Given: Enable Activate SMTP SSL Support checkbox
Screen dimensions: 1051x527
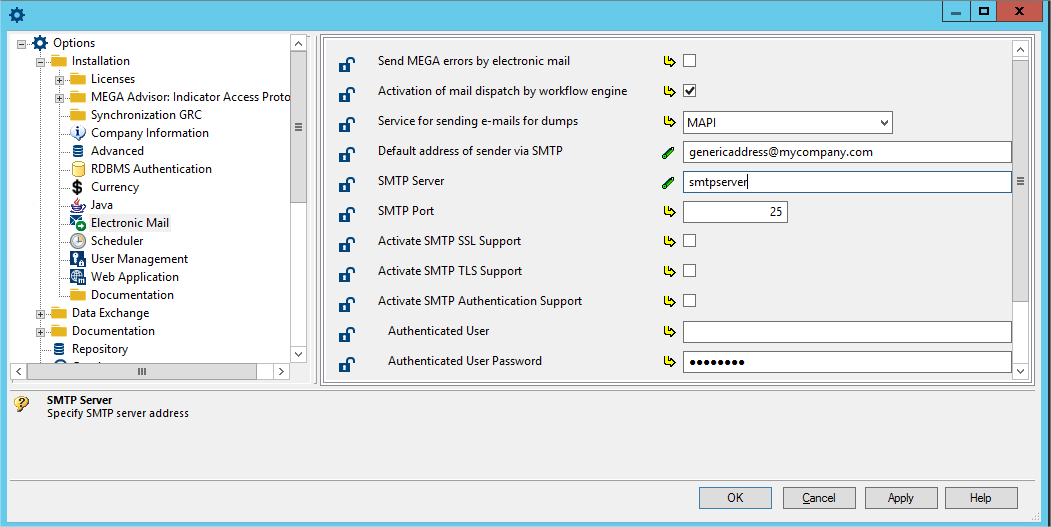Looking at the screenshot, I should [x=690, y=241].
